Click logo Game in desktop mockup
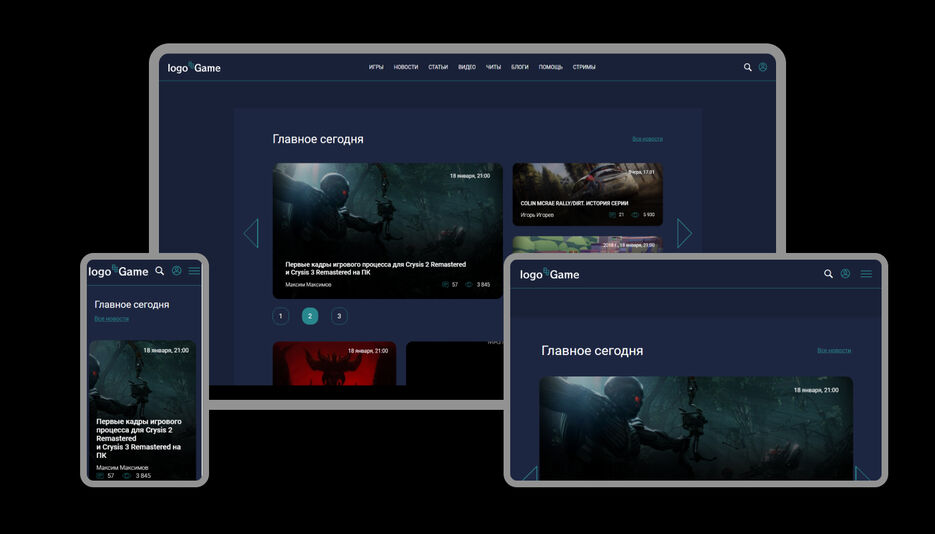 (194, 67)
